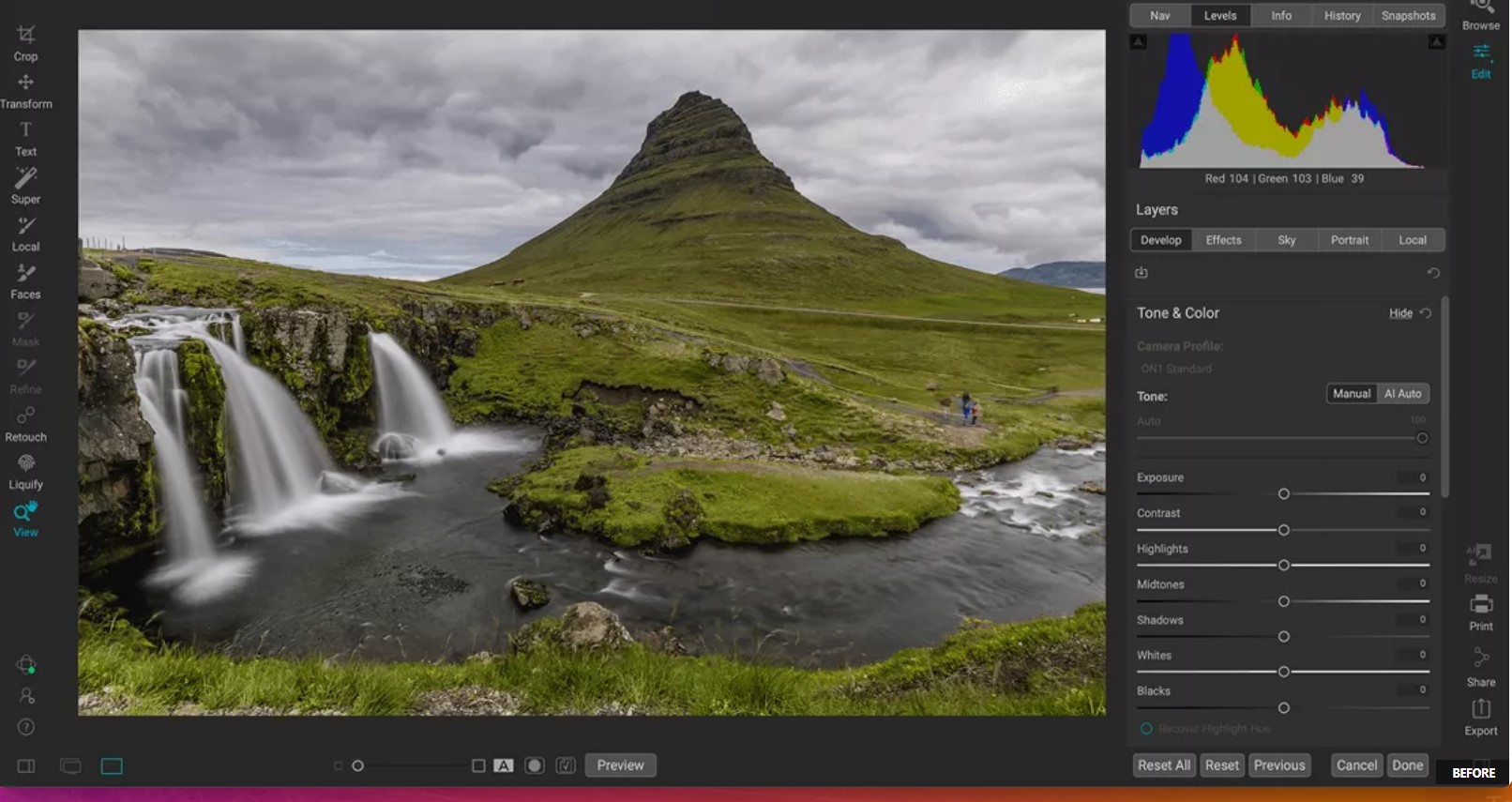Click the cloud sync status icon
1512x802 pixels.
[x=26, y=665]
